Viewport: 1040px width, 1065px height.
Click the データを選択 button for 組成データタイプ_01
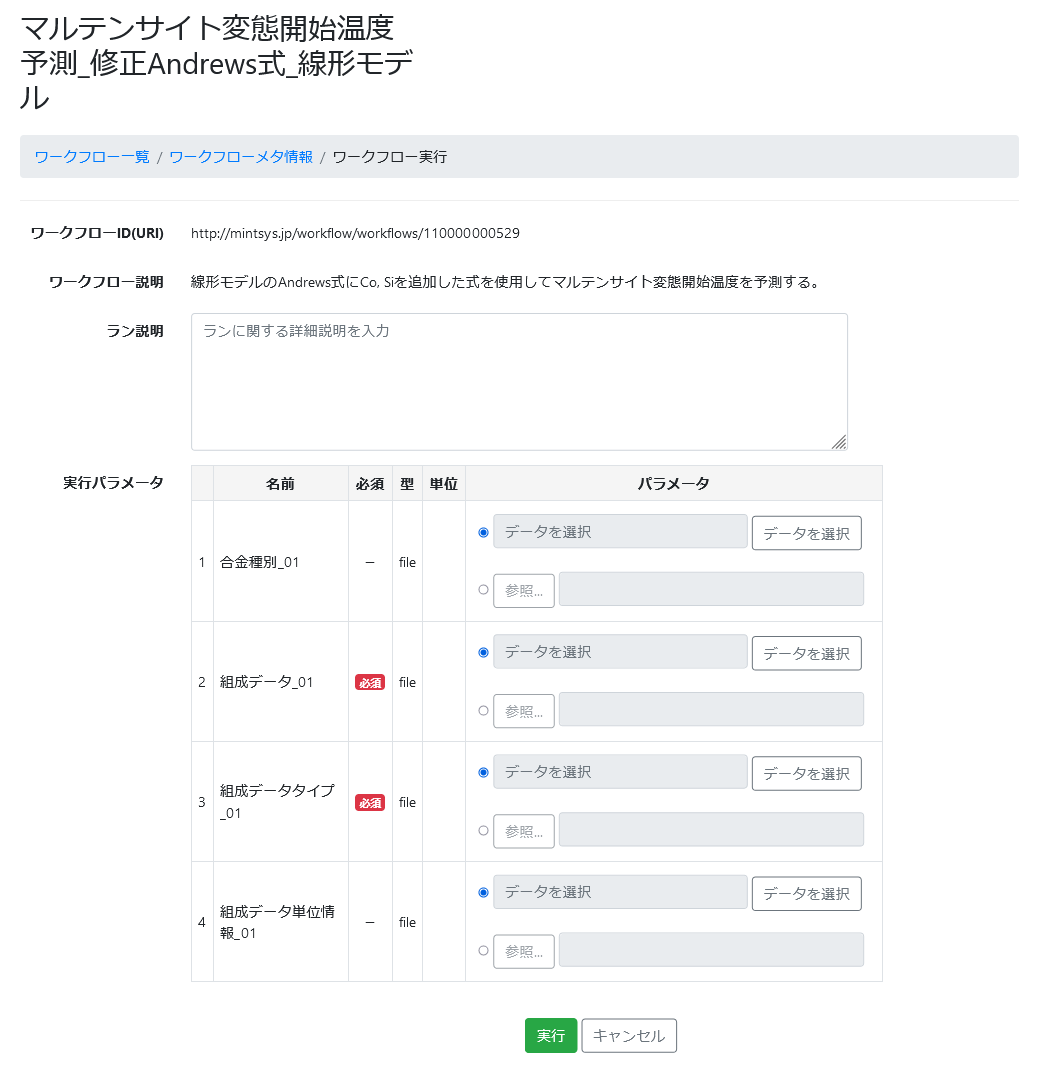click(806, 774)
